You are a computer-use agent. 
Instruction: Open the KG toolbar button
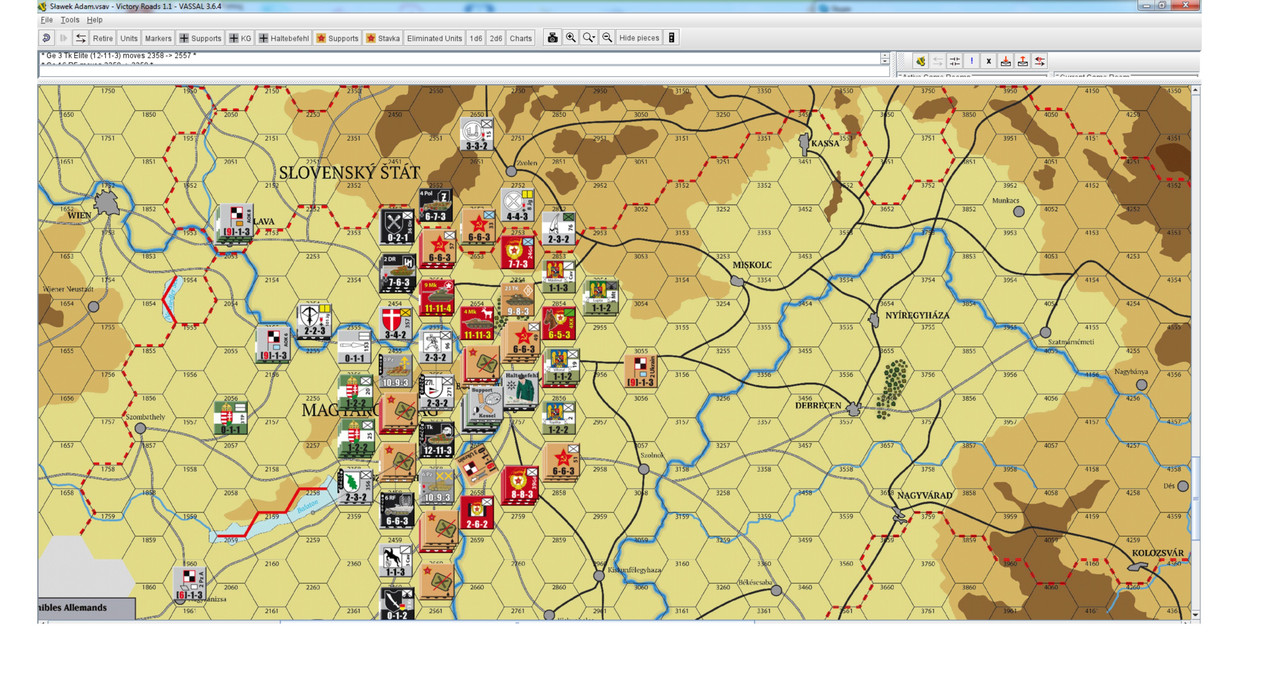pyautogui.click(x=240, y=38)
